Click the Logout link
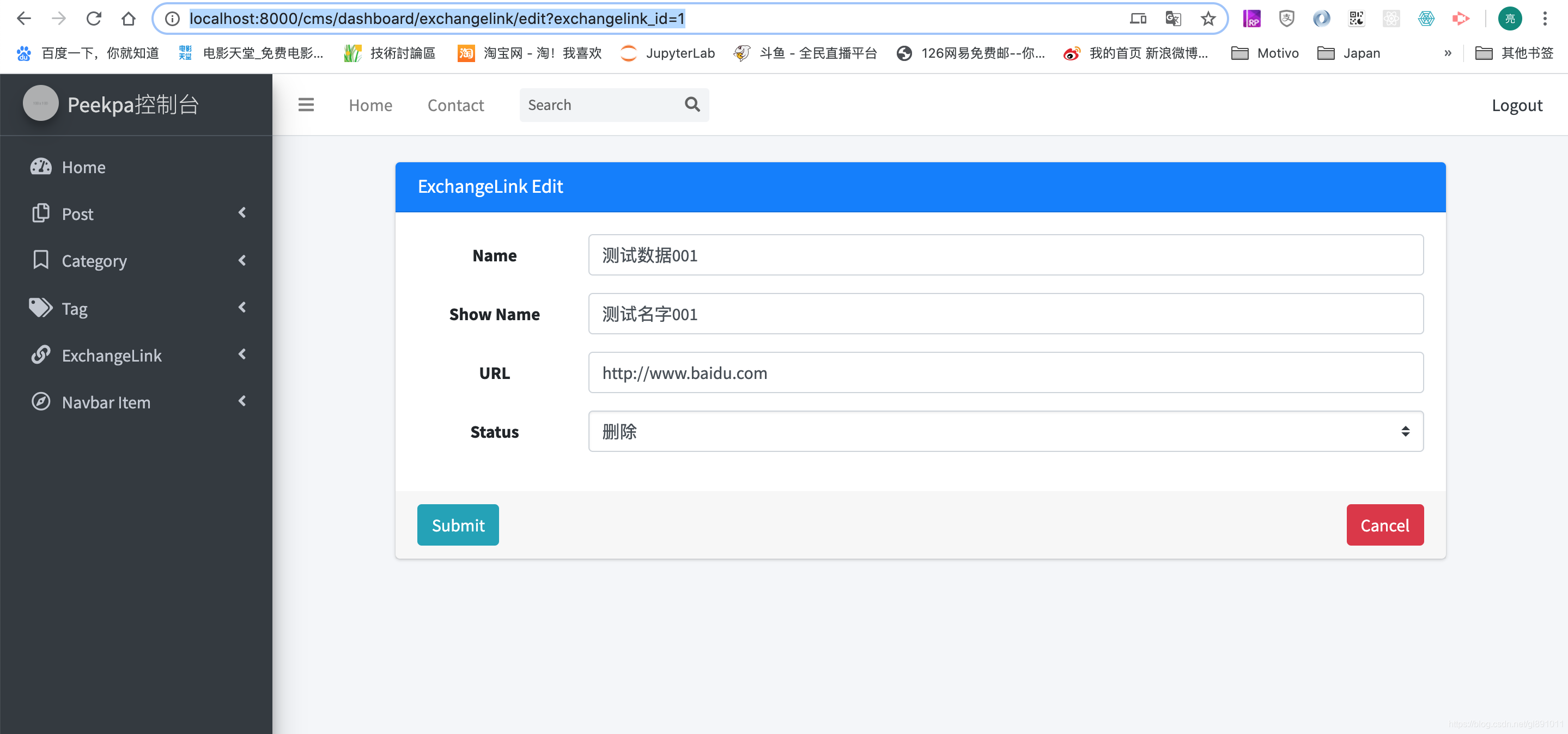 (x=1516, y=105)
